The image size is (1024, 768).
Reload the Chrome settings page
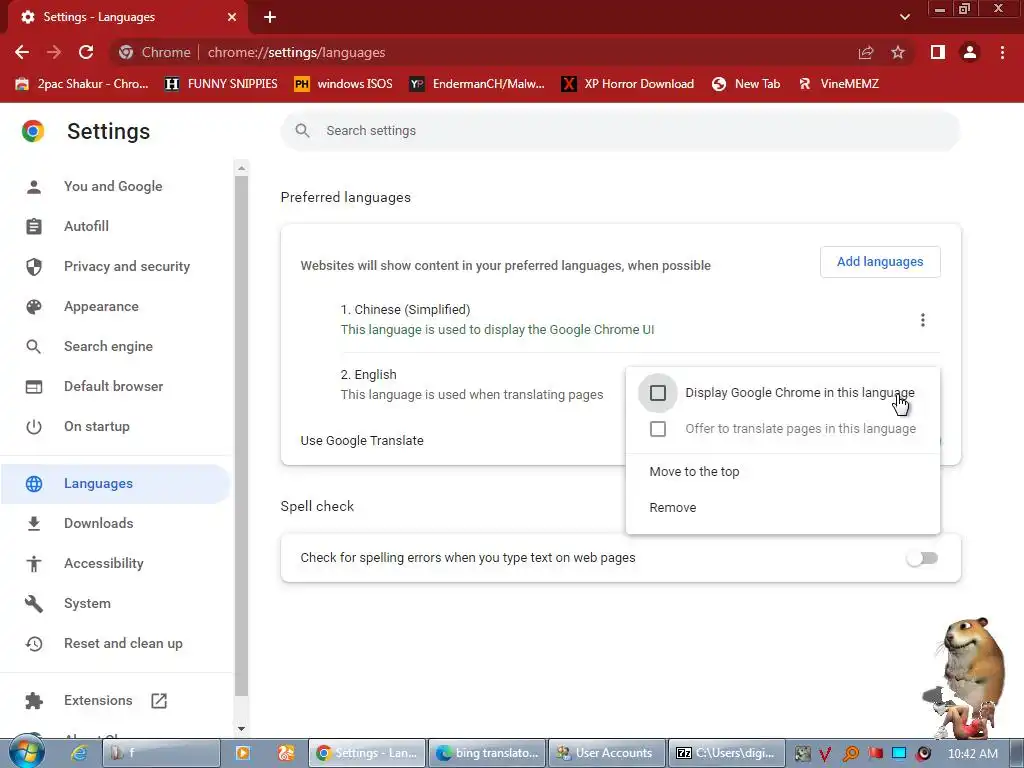[x=86, y=52]
